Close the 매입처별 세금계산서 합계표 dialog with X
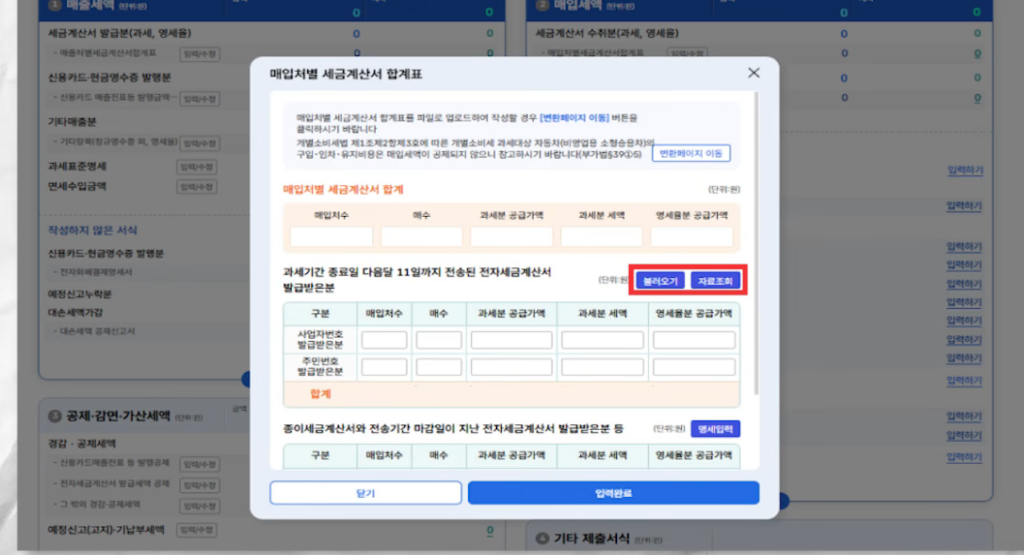Viewport: 1024px width, 555px height. click(754, 73)
